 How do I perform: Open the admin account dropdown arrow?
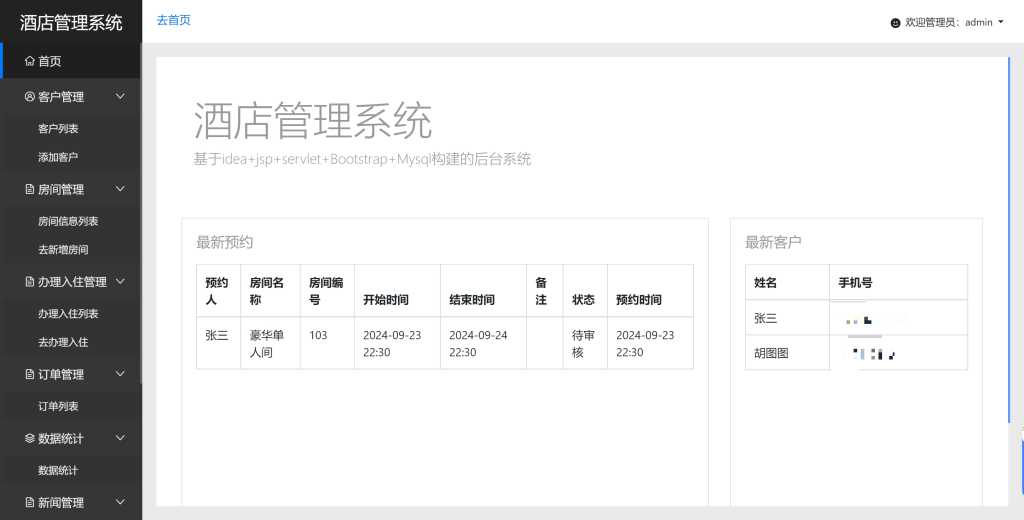pos(1000,22)
